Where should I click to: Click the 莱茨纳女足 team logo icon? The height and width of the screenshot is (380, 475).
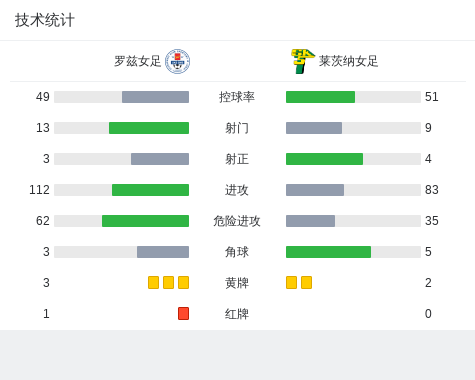pyautogui.click(x=303, y=61)
